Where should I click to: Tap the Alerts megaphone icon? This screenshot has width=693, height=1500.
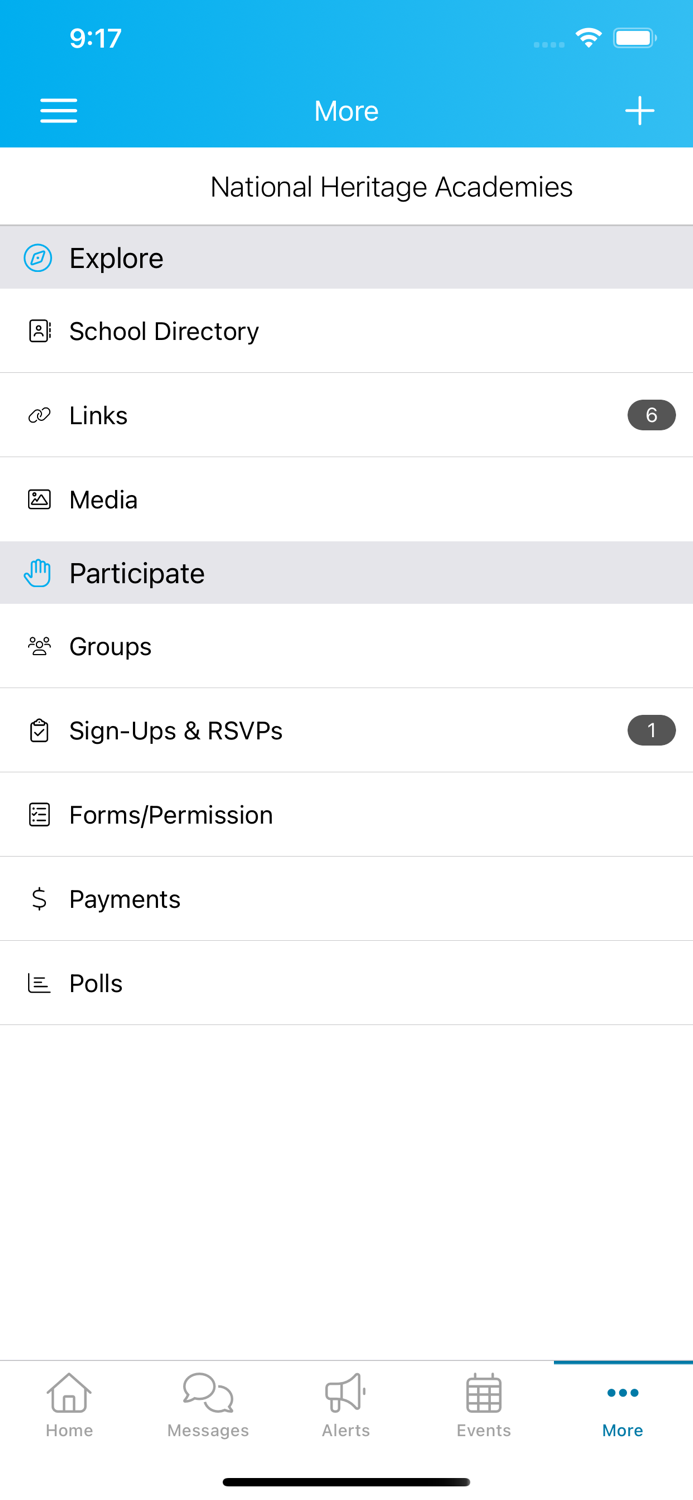pyautogui.click(x=345, y=1390)
